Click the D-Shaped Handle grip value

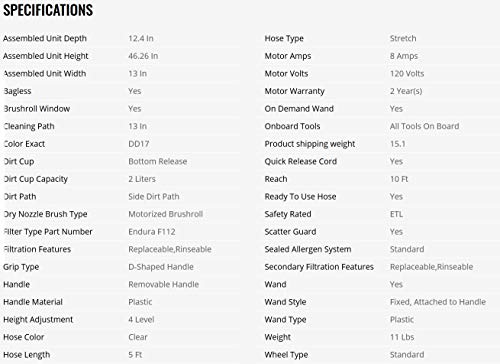(161, 267)
